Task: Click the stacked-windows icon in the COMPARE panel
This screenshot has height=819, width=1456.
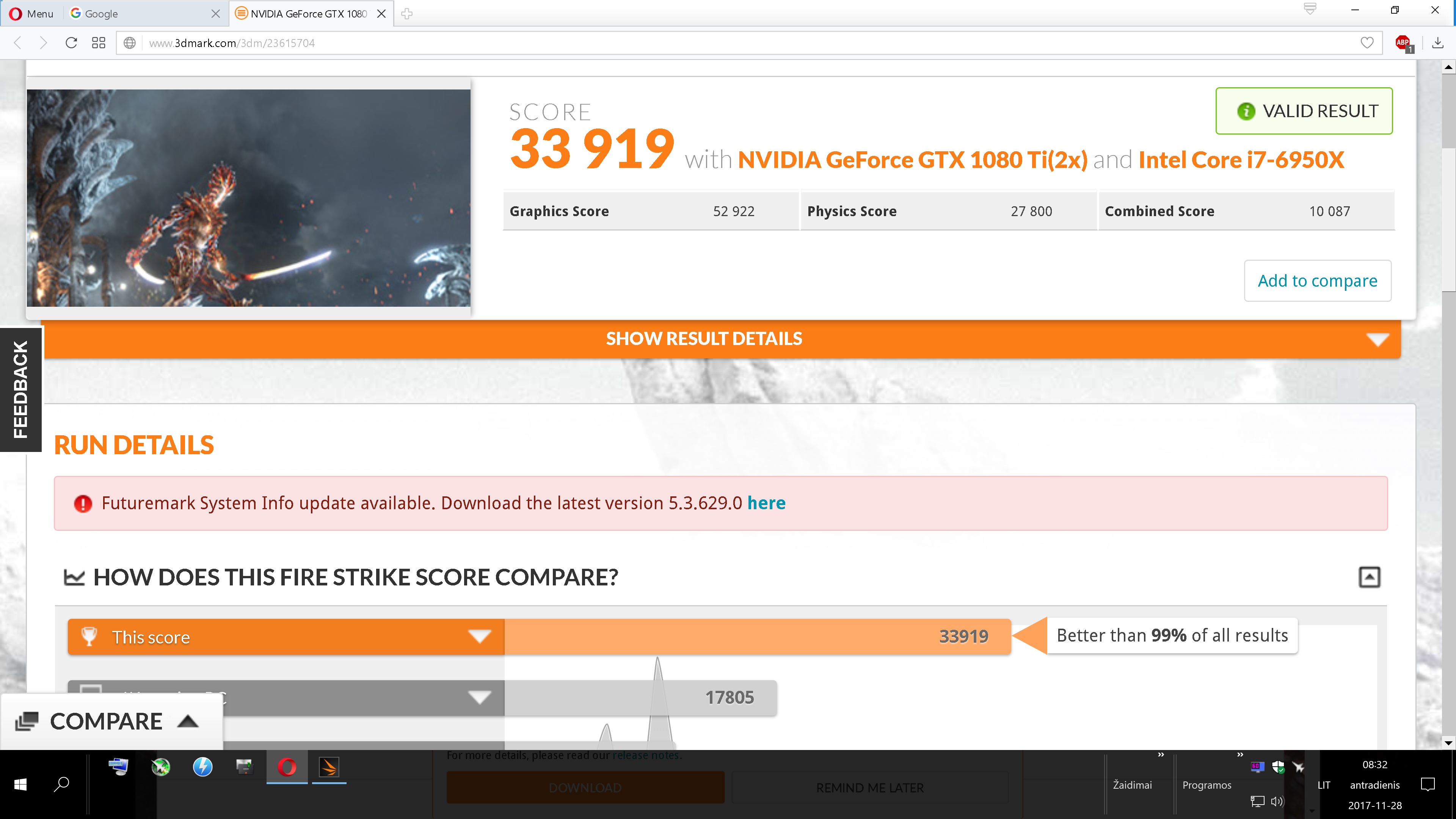Action: (27, 721)
